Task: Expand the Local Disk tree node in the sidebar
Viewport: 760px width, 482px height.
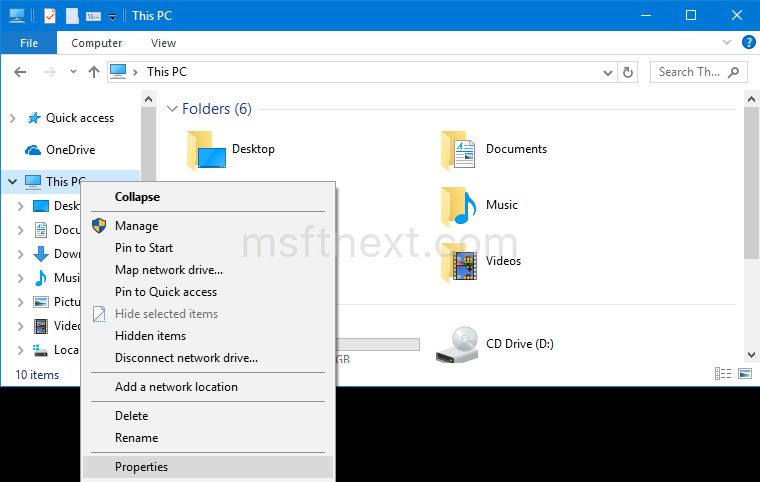Action: (20, 350)
